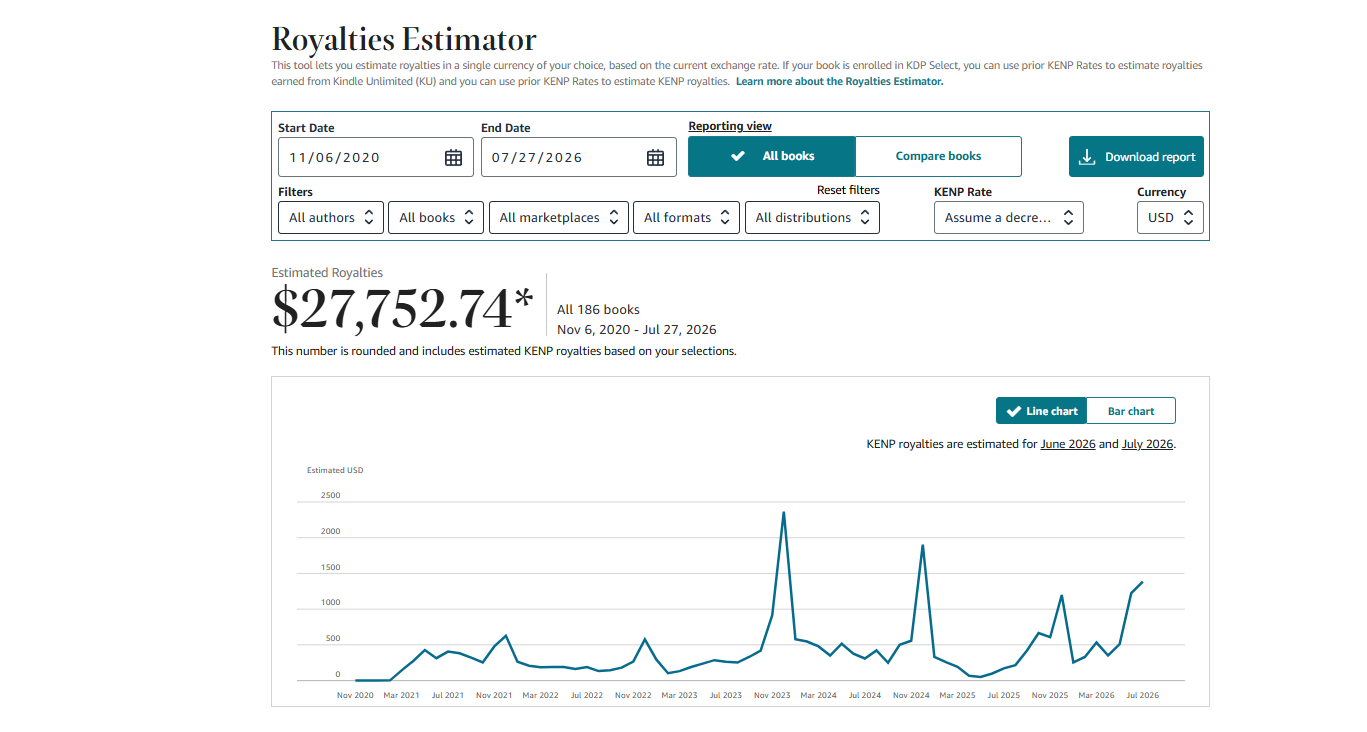Expand the All marketplaces filter dropdown
The width and height of the screenshot is (1367, 732).
point(559,217)
